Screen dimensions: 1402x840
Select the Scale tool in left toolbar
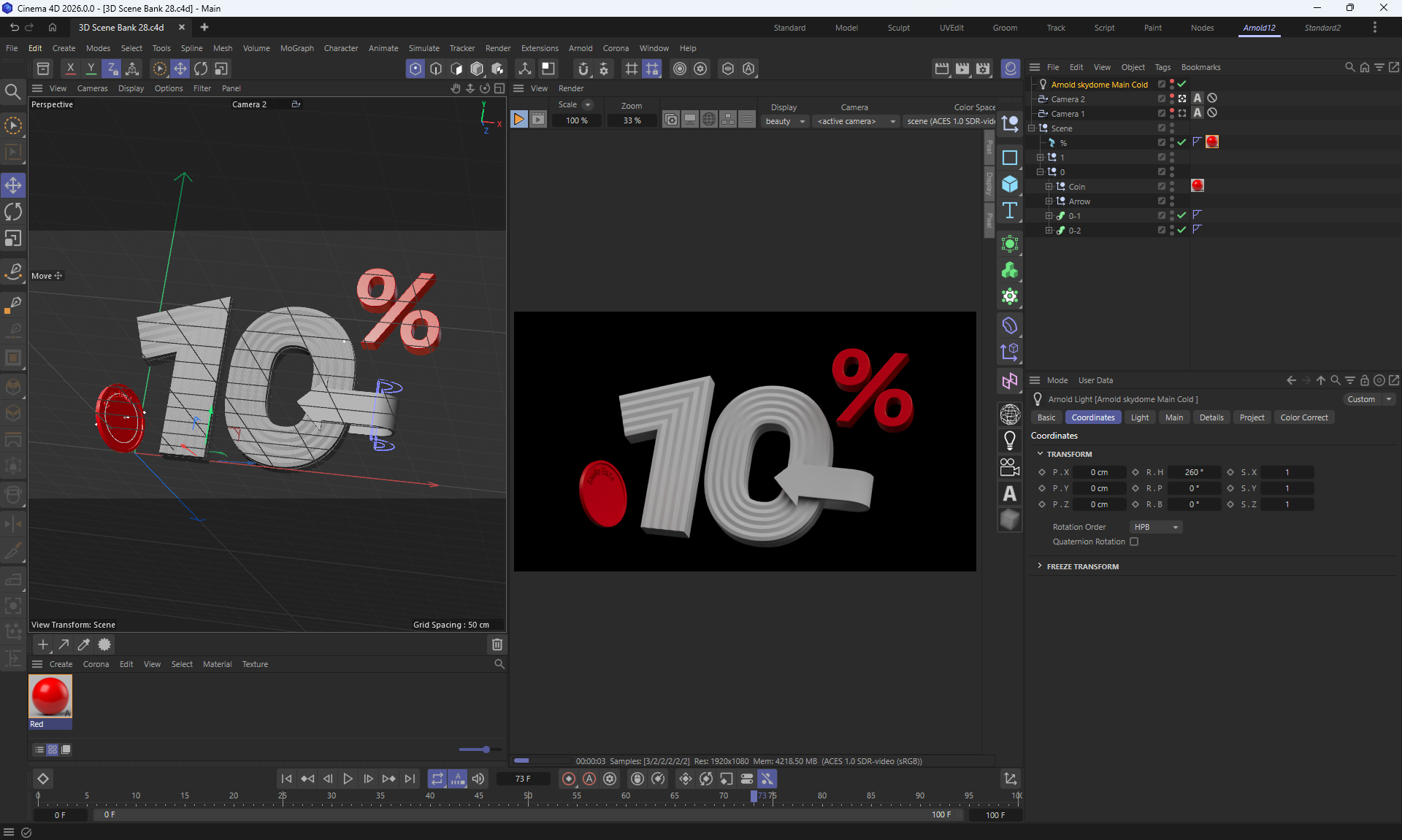click(x=13, y=239)
